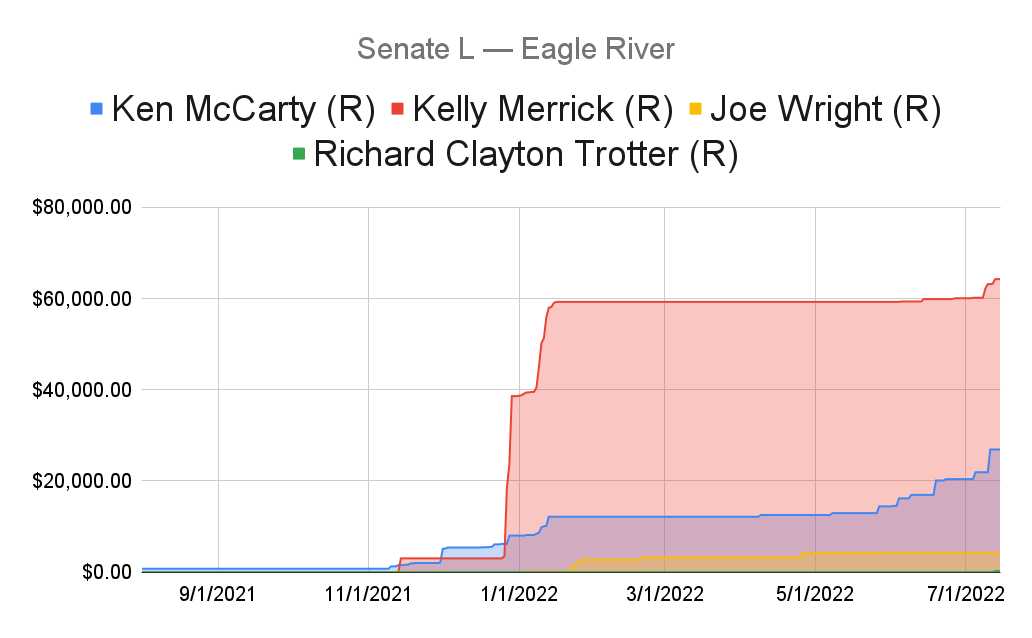The height and width of the screenshot is (638, 1032).
Task: Select Richard Clayton Trotter (R) legend label
Action: tap(526, 155)
